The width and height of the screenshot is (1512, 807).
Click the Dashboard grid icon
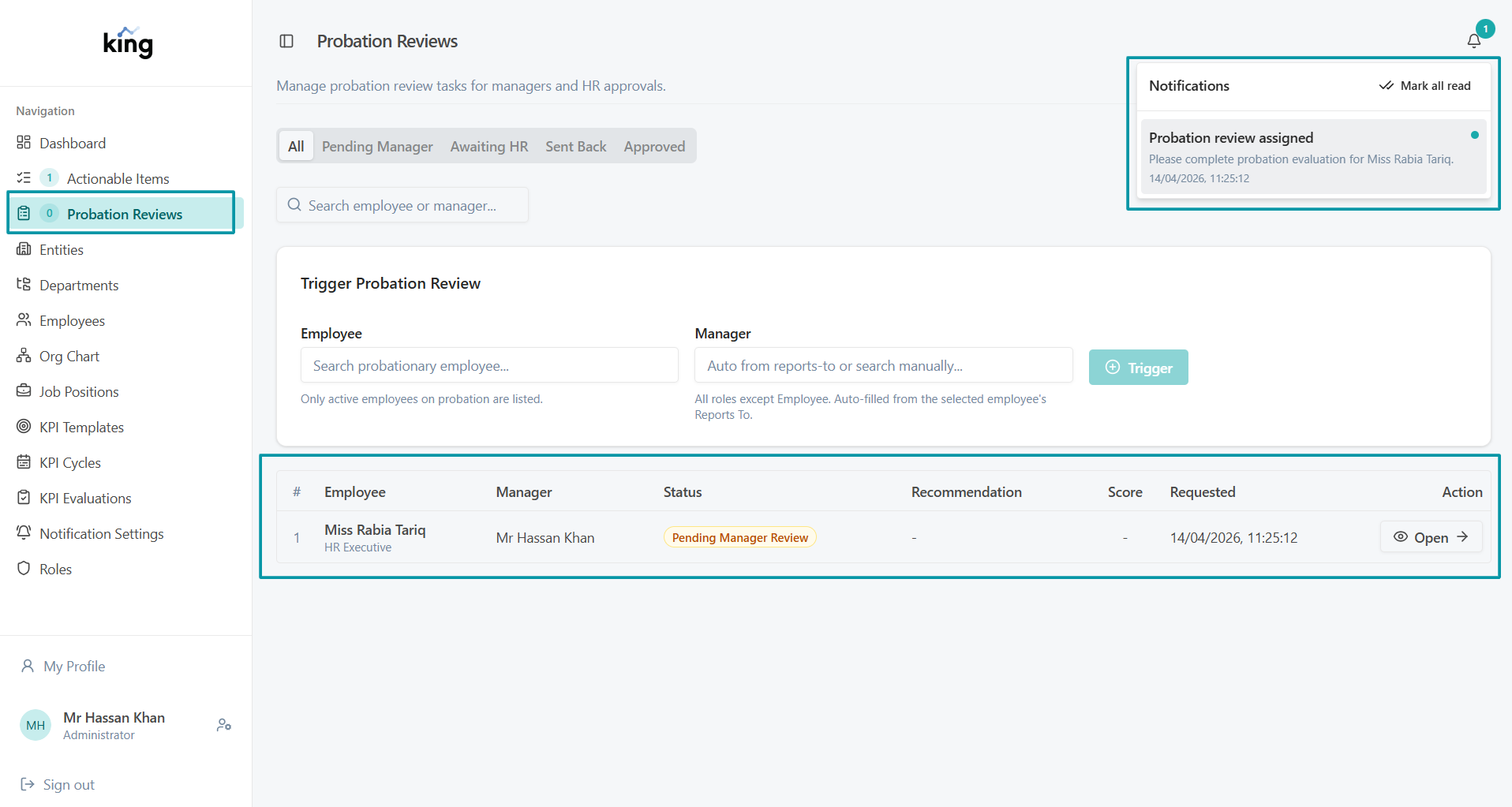pyautogui.click(x=24, y=143)
